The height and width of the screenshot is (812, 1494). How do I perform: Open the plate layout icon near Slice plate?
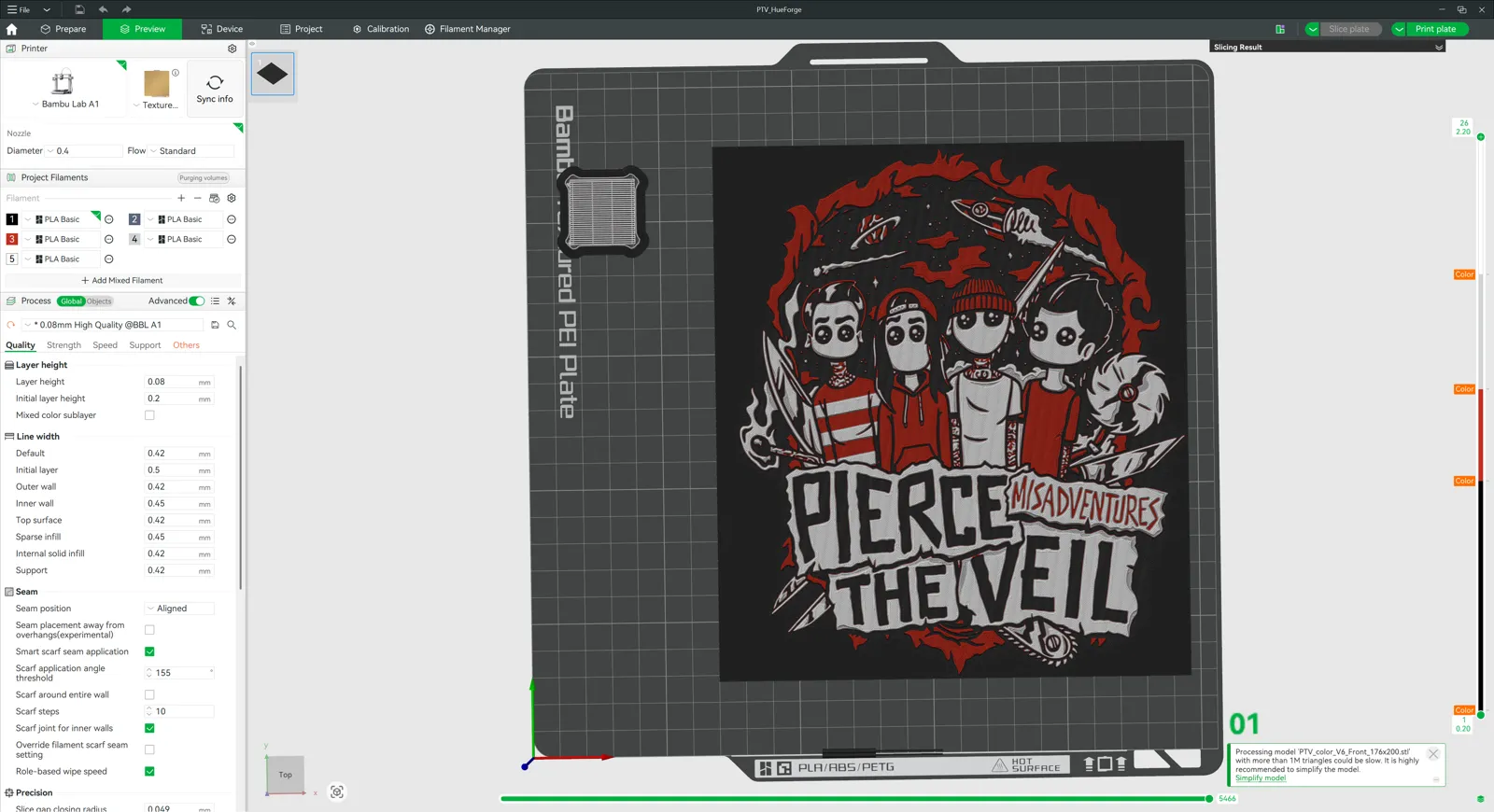(x=1280, y=29)
